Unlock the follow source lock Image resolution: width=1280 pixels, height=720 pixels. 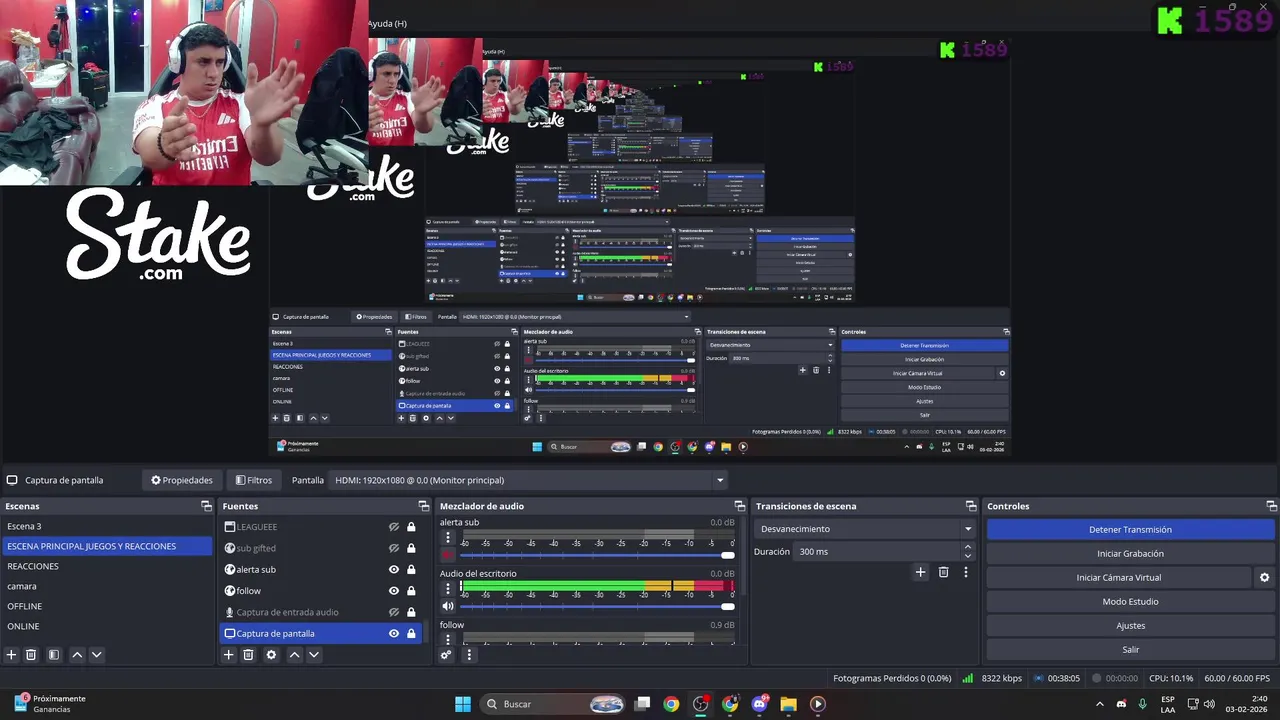click(x=411, y=591)
